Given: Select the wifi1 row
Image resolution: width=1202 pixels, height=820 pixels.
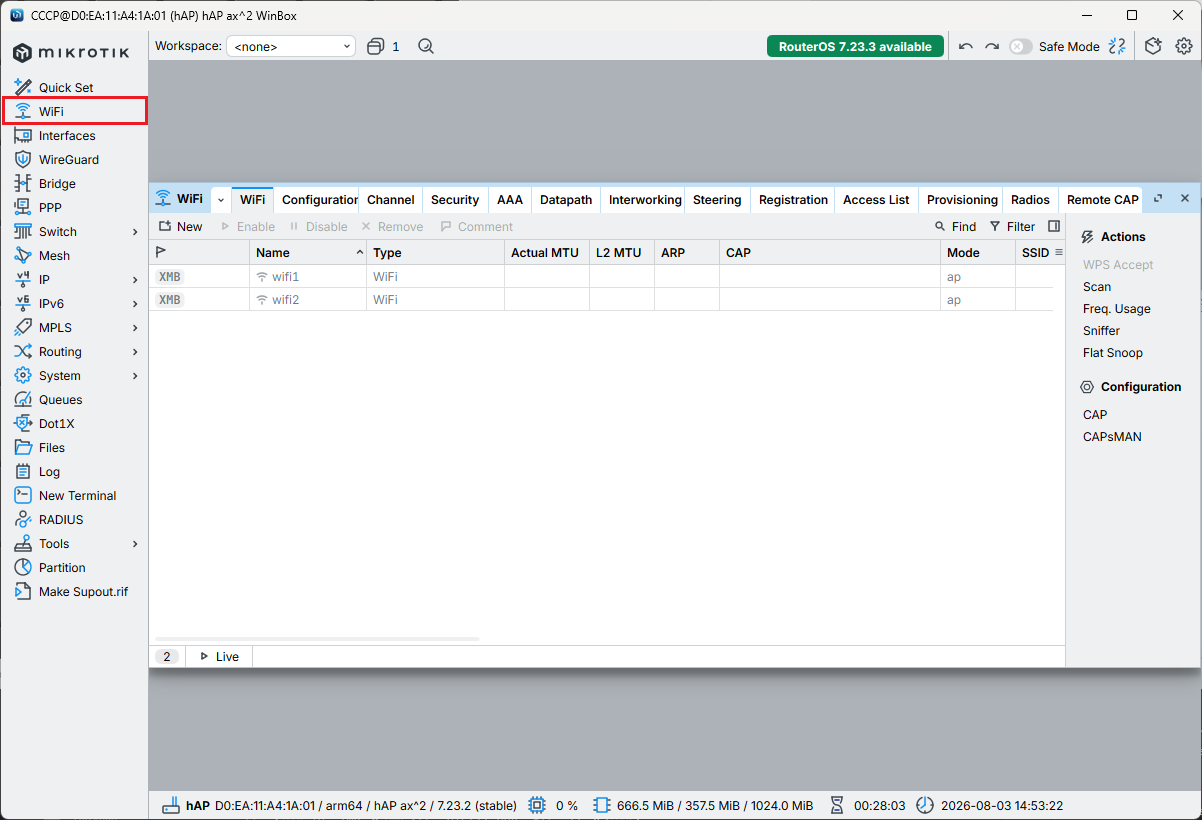Looking at the screenshot, I should point(601,276).
